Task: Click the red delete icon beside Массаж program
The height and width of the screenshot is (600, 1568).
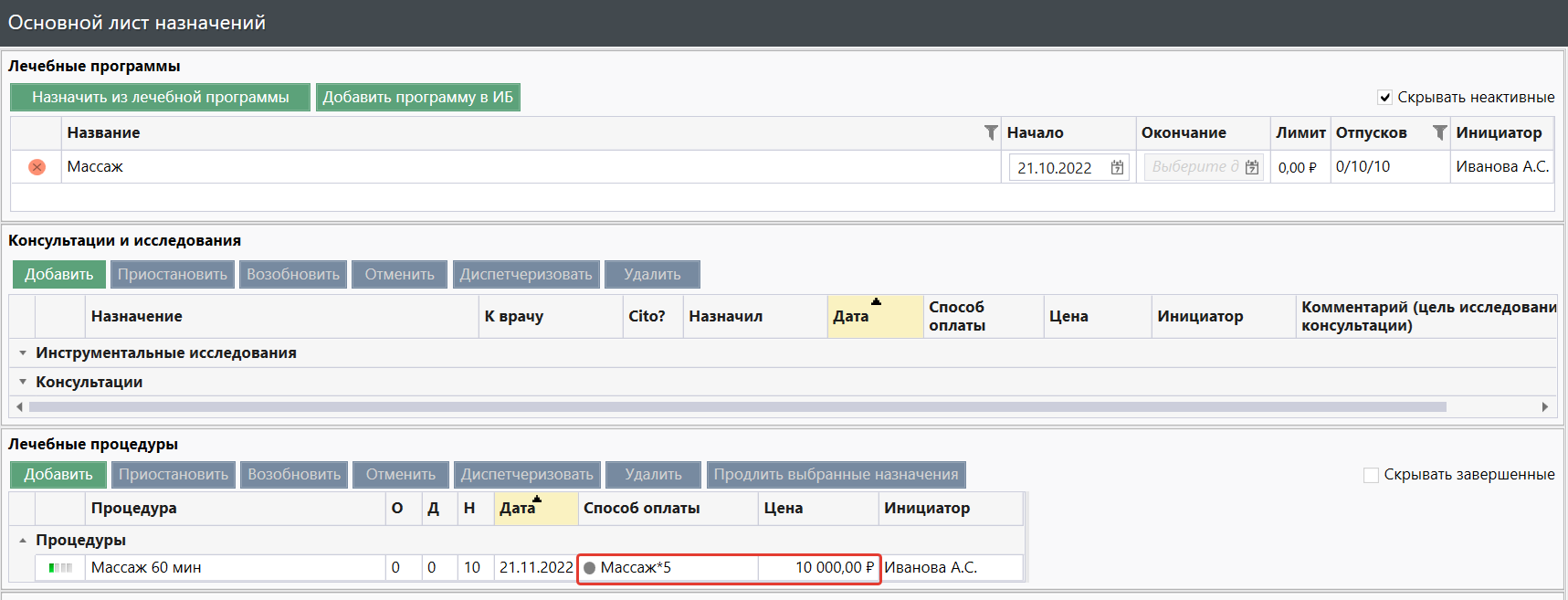Action: pyautogui.click(x=37, y=167)
